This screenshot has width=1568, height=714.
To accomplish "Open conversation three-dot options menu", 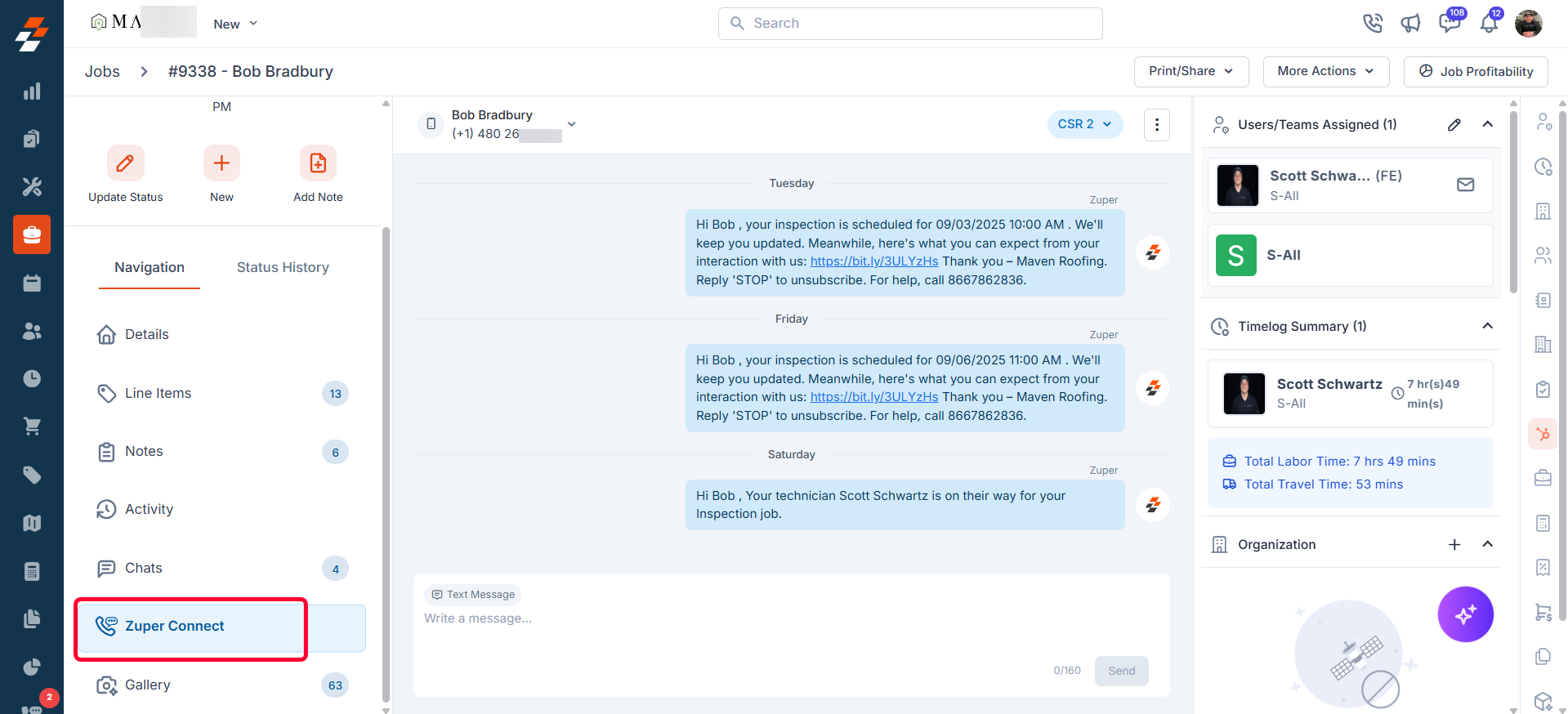I will tap(1156, 125).
